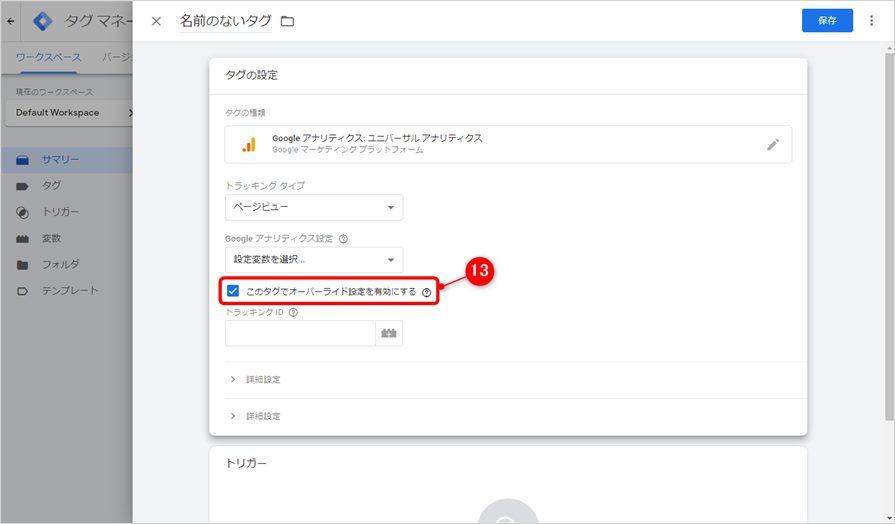
Task: Rename the tag title 名前のないタグ
Action: [x=225, y=21]
